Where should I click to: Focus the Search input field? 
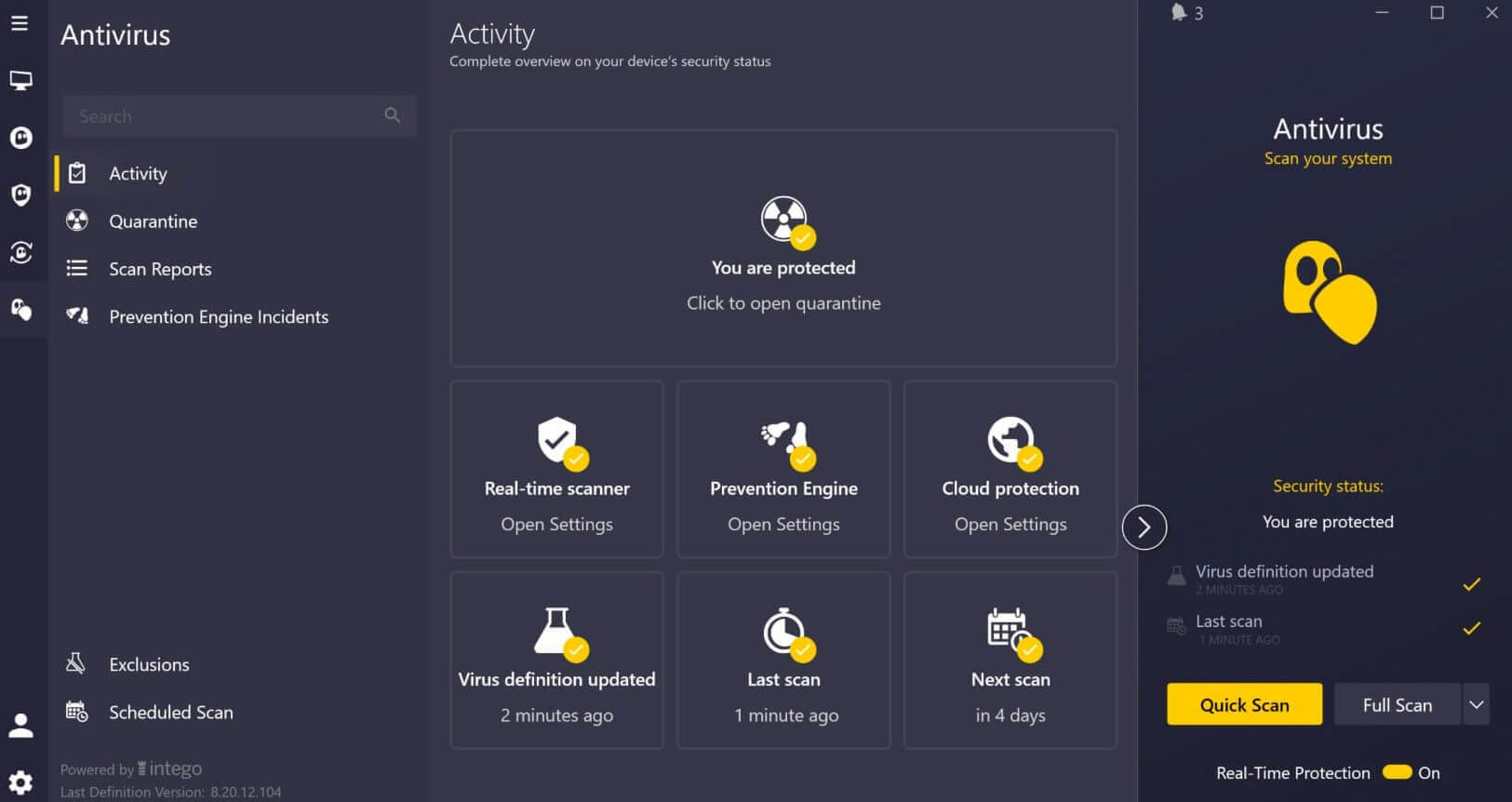[239, 115]
